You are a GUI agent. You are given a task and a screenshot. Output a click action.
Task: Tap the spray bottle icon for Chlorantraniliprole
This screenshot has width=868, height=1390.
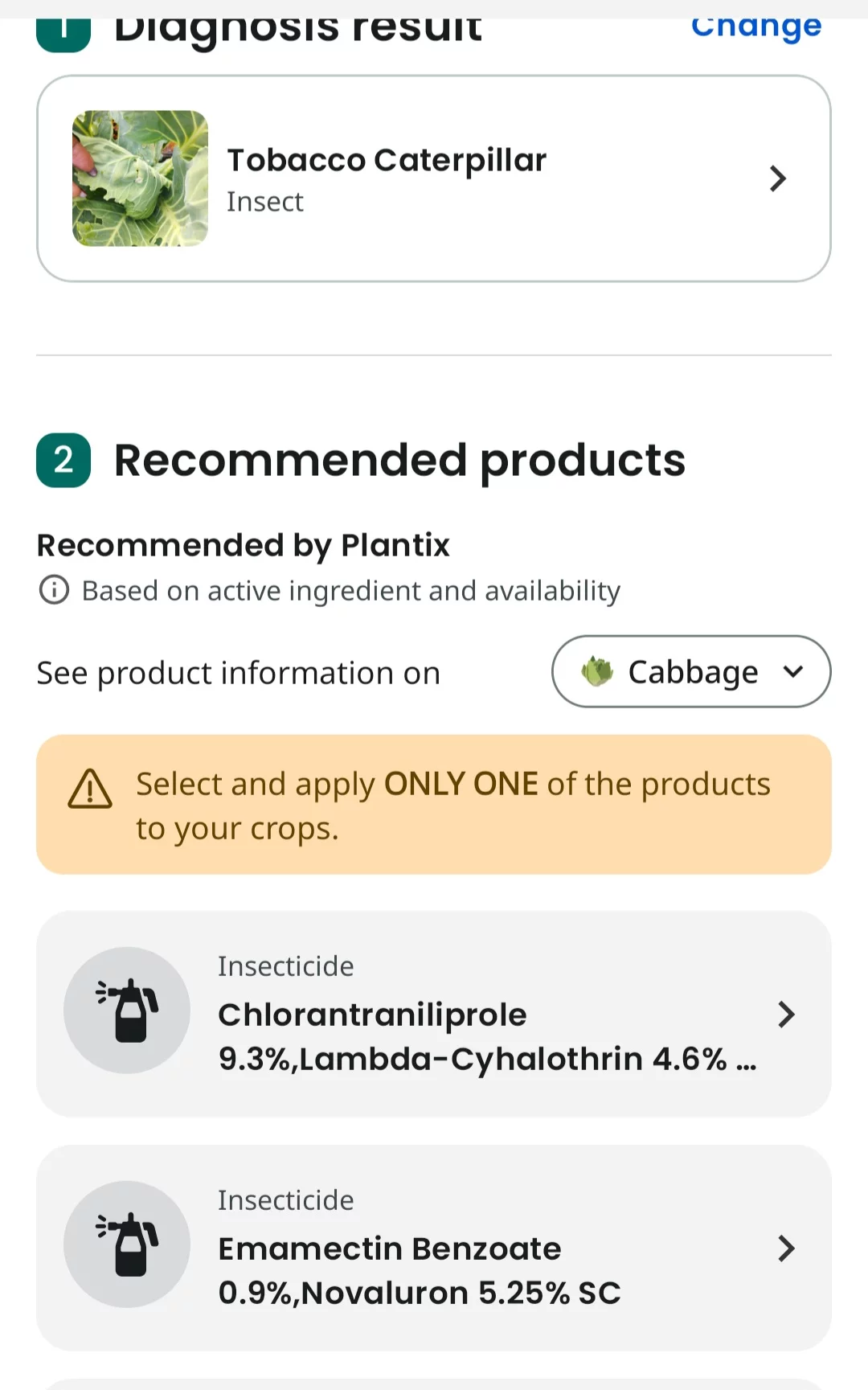[127, 1011]
